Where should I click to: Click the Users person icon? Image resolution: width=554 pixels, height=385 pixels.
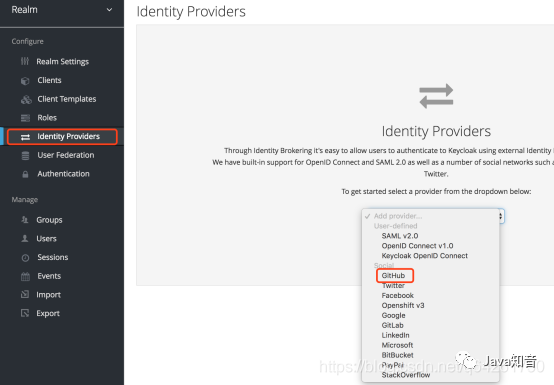coord(25,238)
